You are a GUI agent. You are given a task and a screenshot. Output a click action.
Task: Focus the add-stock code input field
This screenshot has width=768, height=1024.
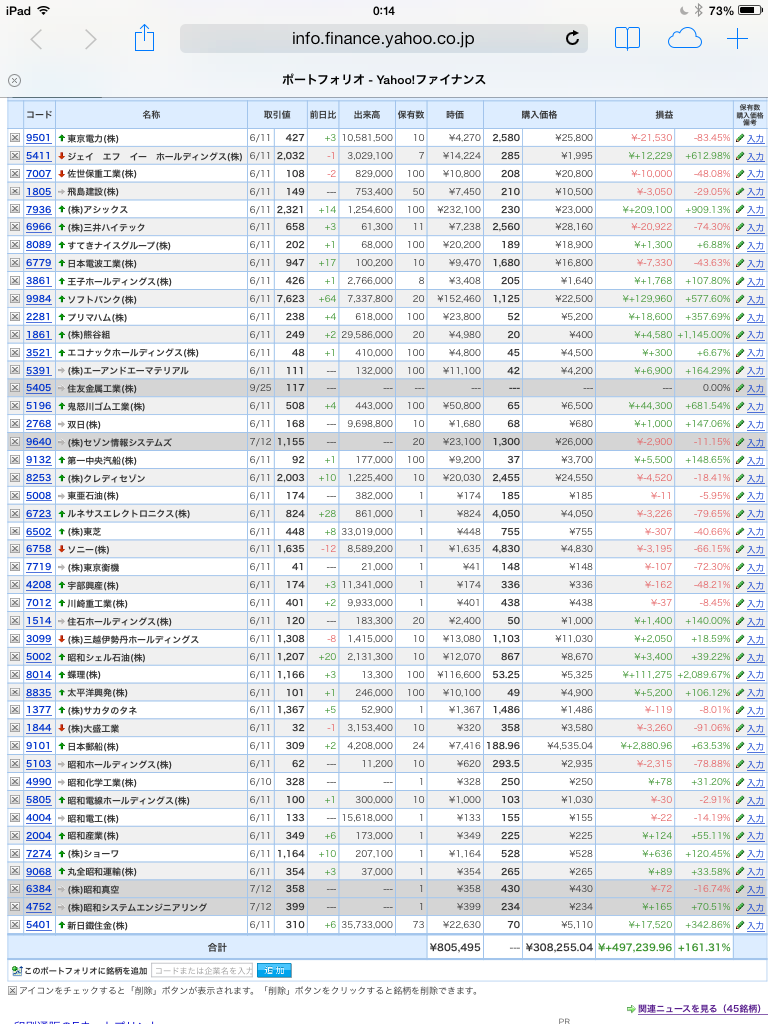point(202,970)
